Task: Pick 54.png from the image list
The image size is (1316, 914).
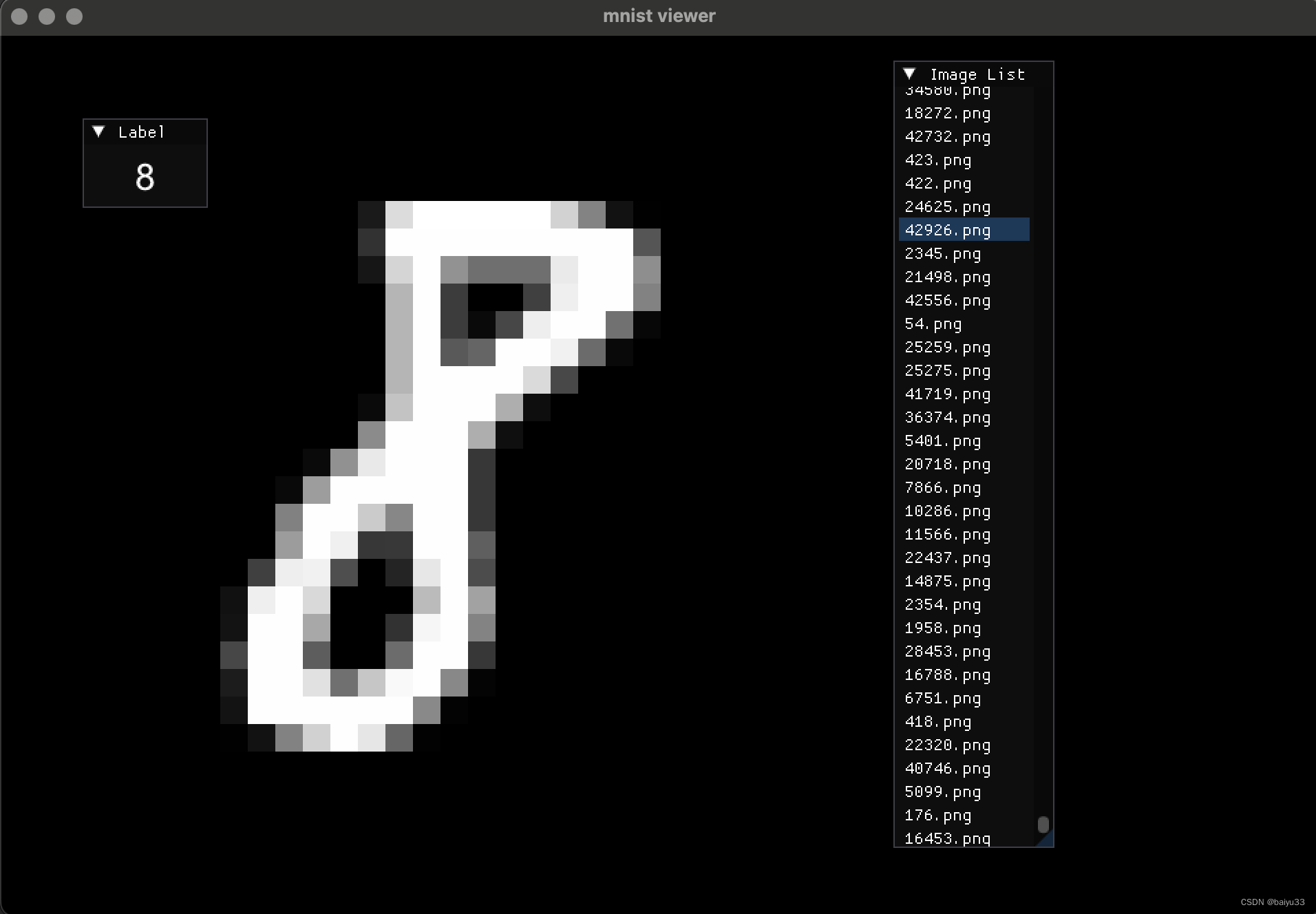Action: 964,323
